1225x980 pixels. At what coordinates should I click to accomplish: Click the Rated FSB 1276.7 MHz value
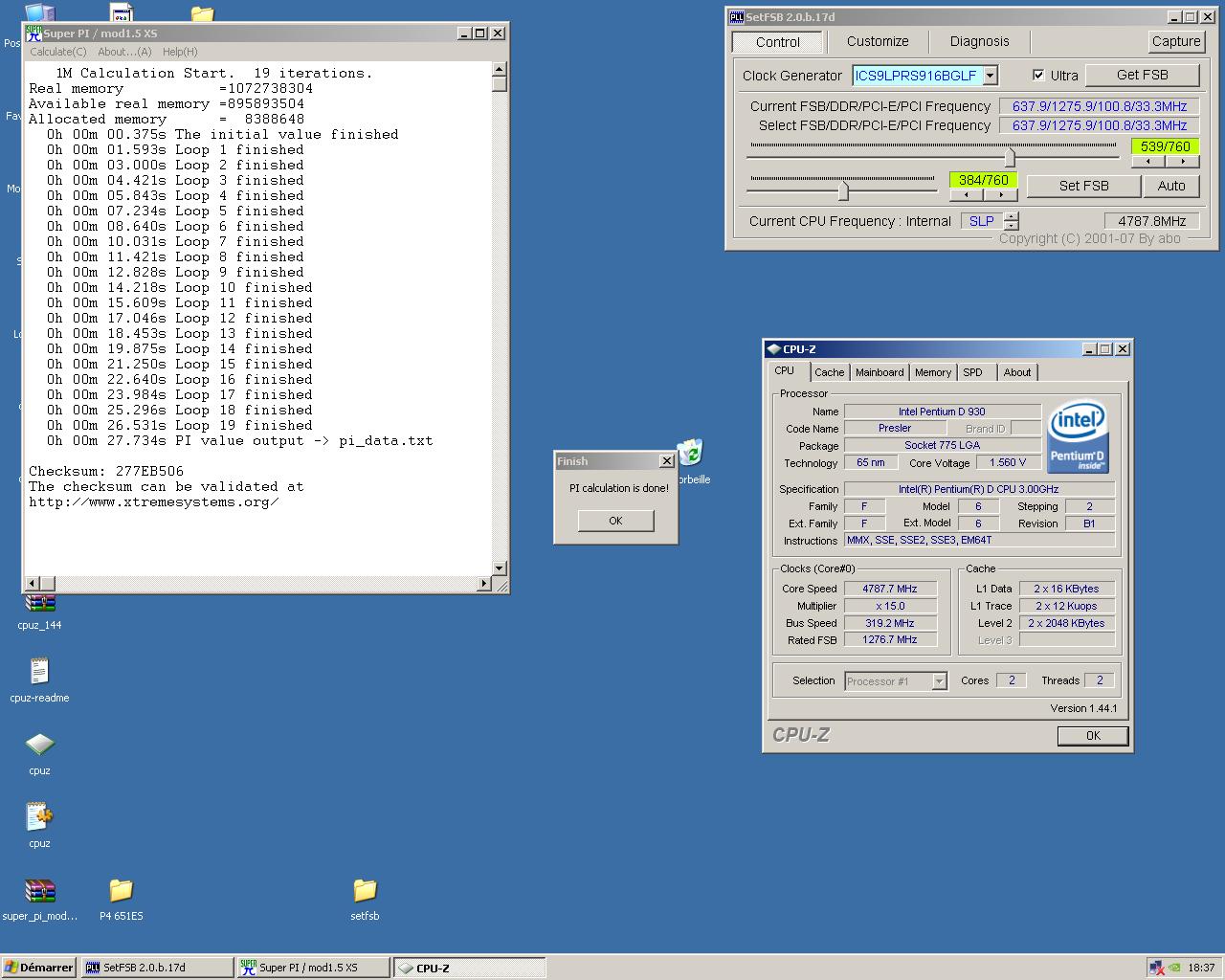point(889,640)
